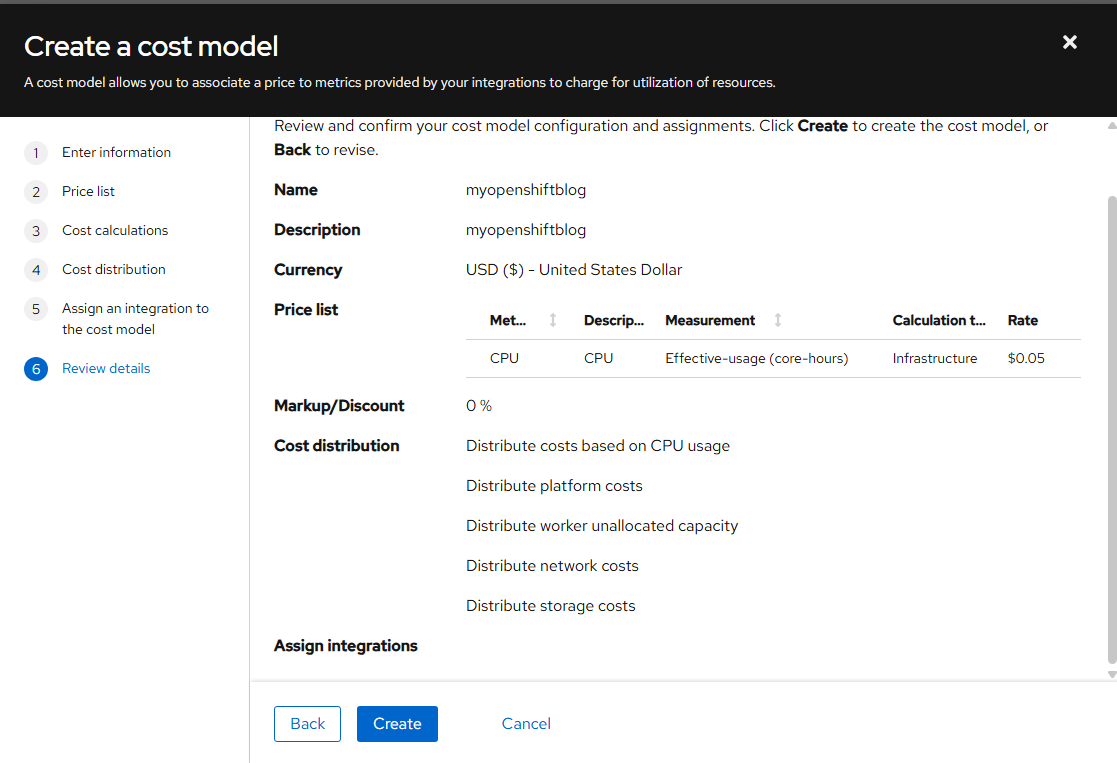
Task: Open the Cost calculations wizard step
Action: [115, 230]
